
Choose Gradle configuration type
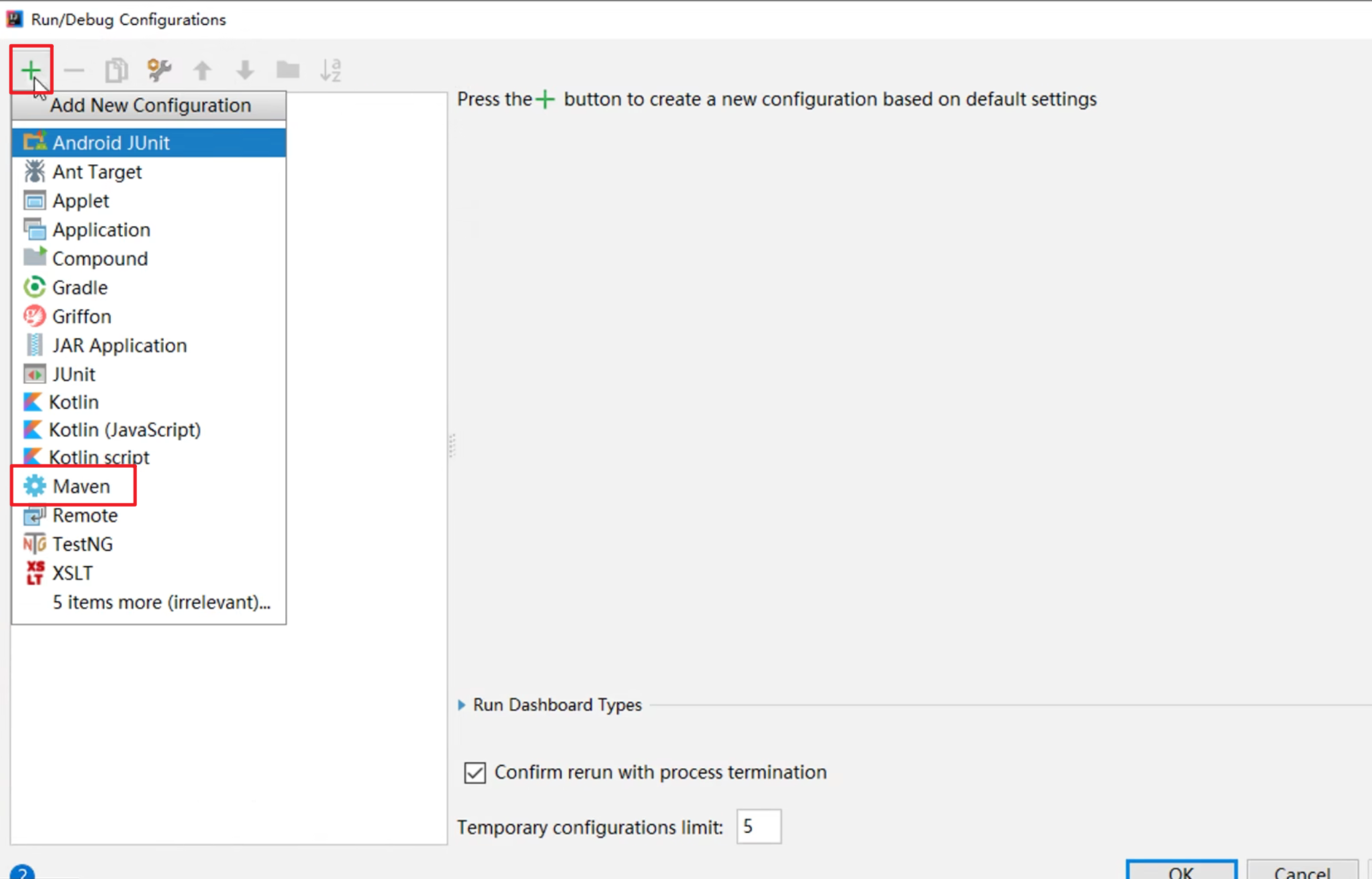[x=79, y=287]
